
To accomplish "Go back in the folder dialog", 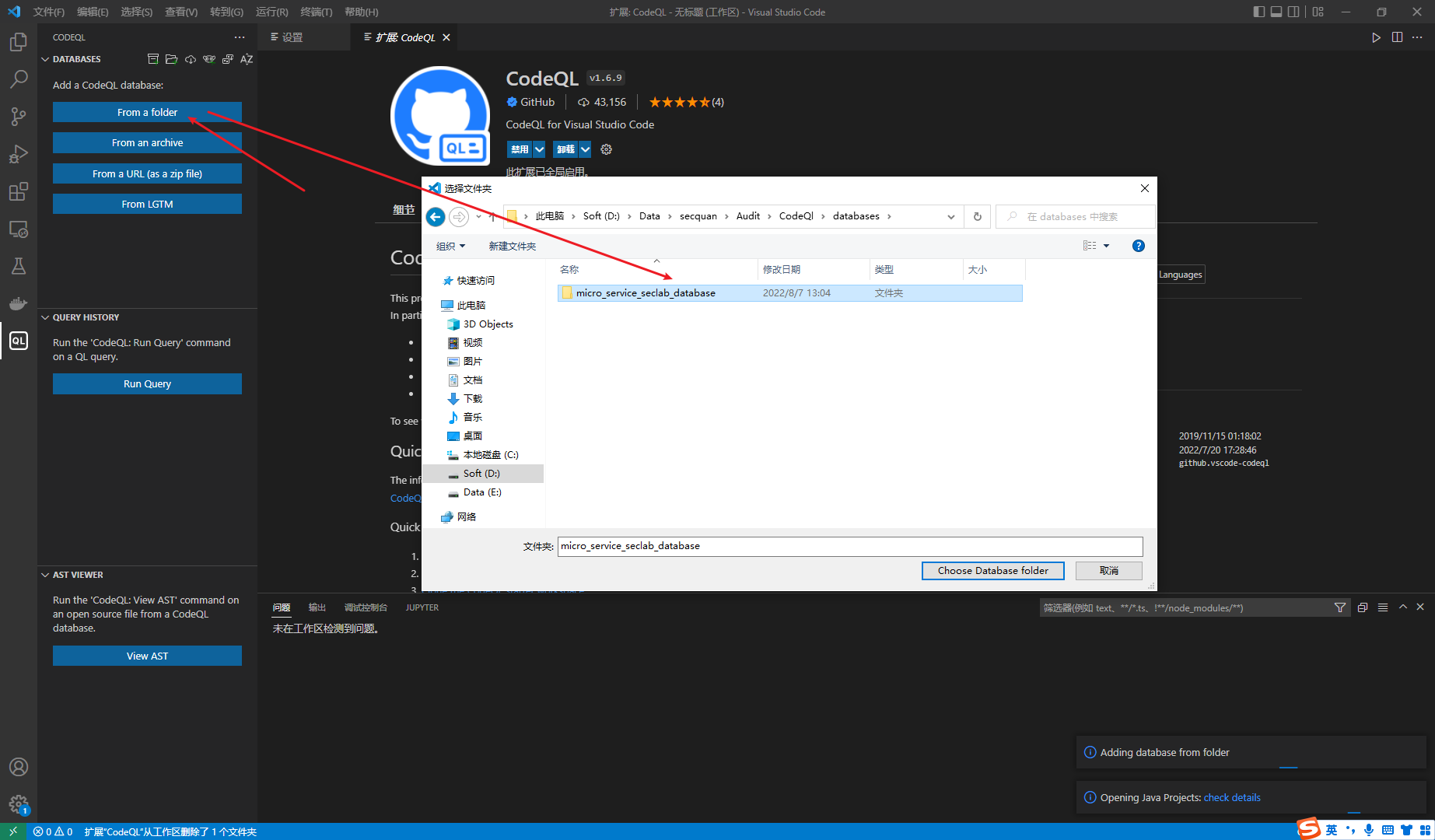I will click(x=436, y=217).
